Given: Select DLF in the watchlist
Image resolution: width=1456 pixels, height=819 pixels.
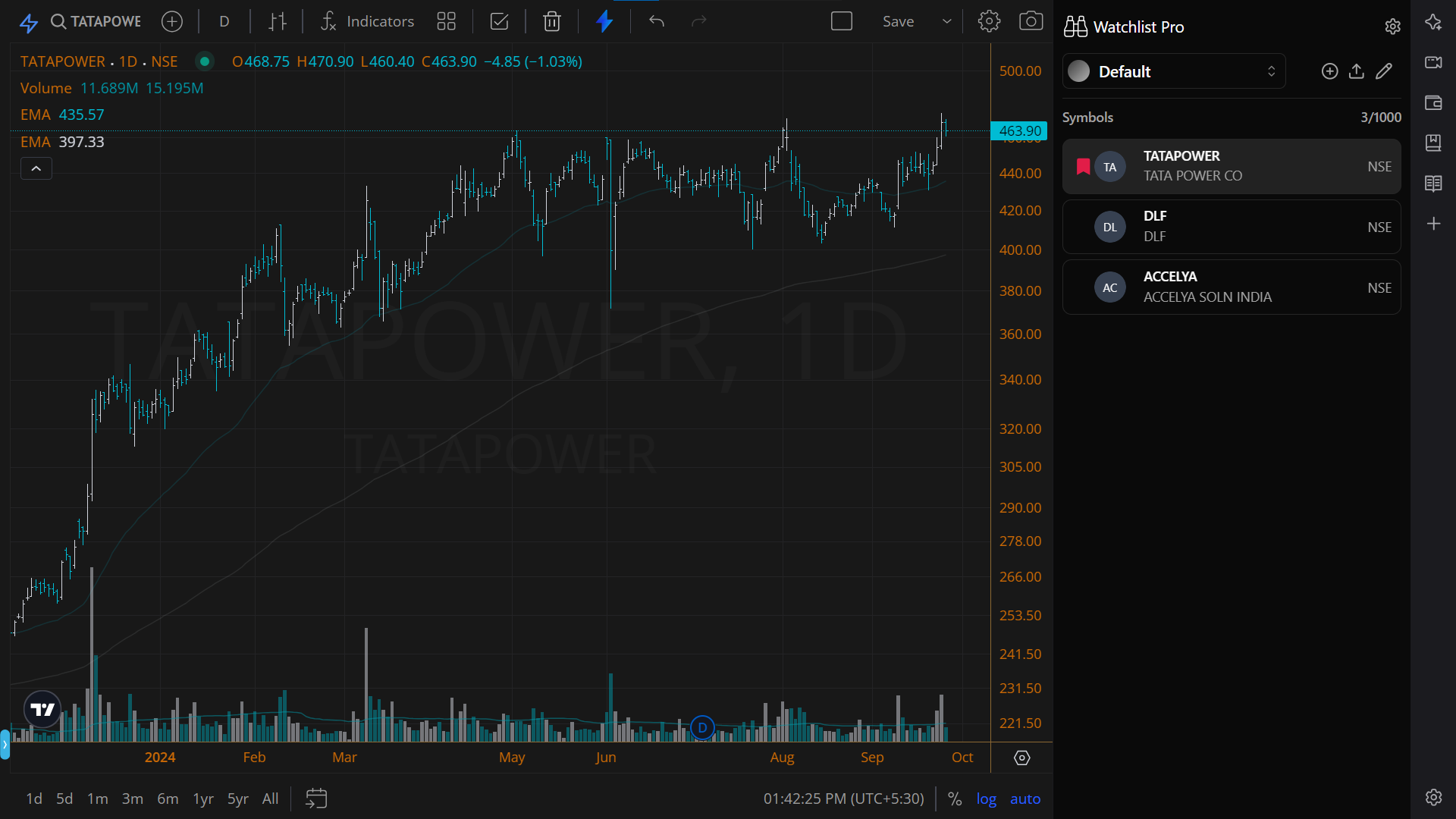Looking at the screenshot, I should [x=1232, y=227].
